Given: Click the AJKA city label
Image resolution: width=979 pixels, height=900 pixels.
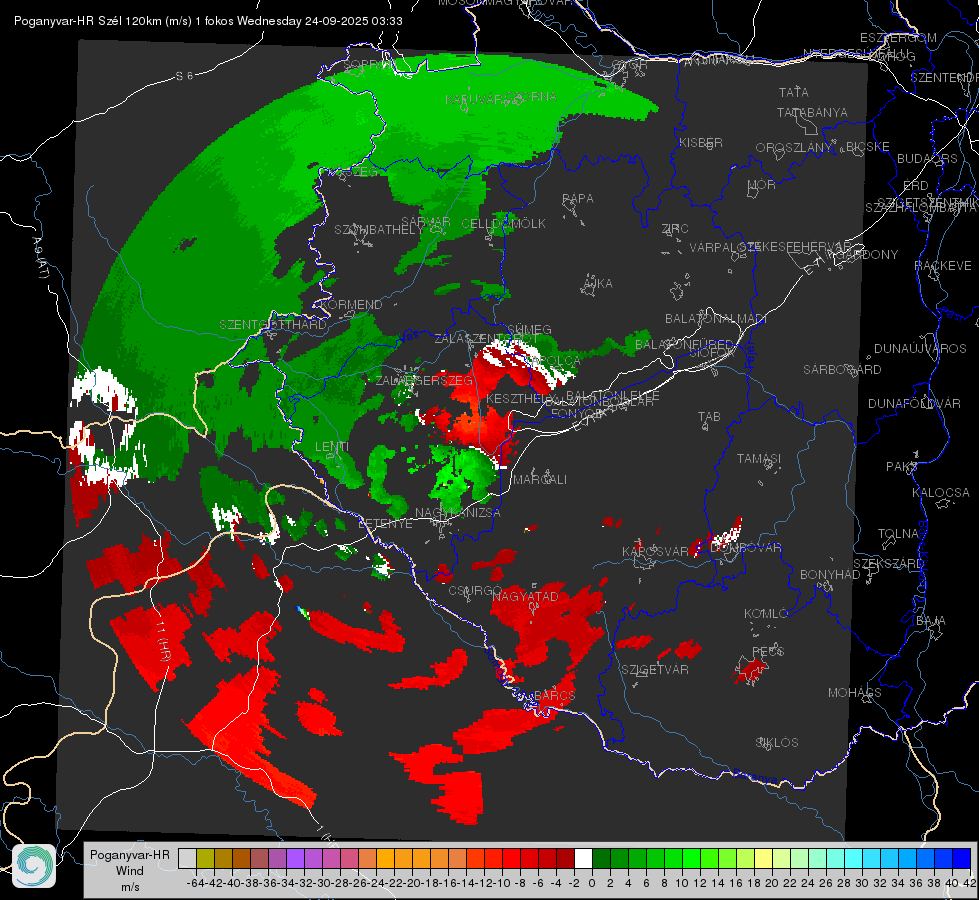Looking at the screenshot, I should tap(597, 283).
